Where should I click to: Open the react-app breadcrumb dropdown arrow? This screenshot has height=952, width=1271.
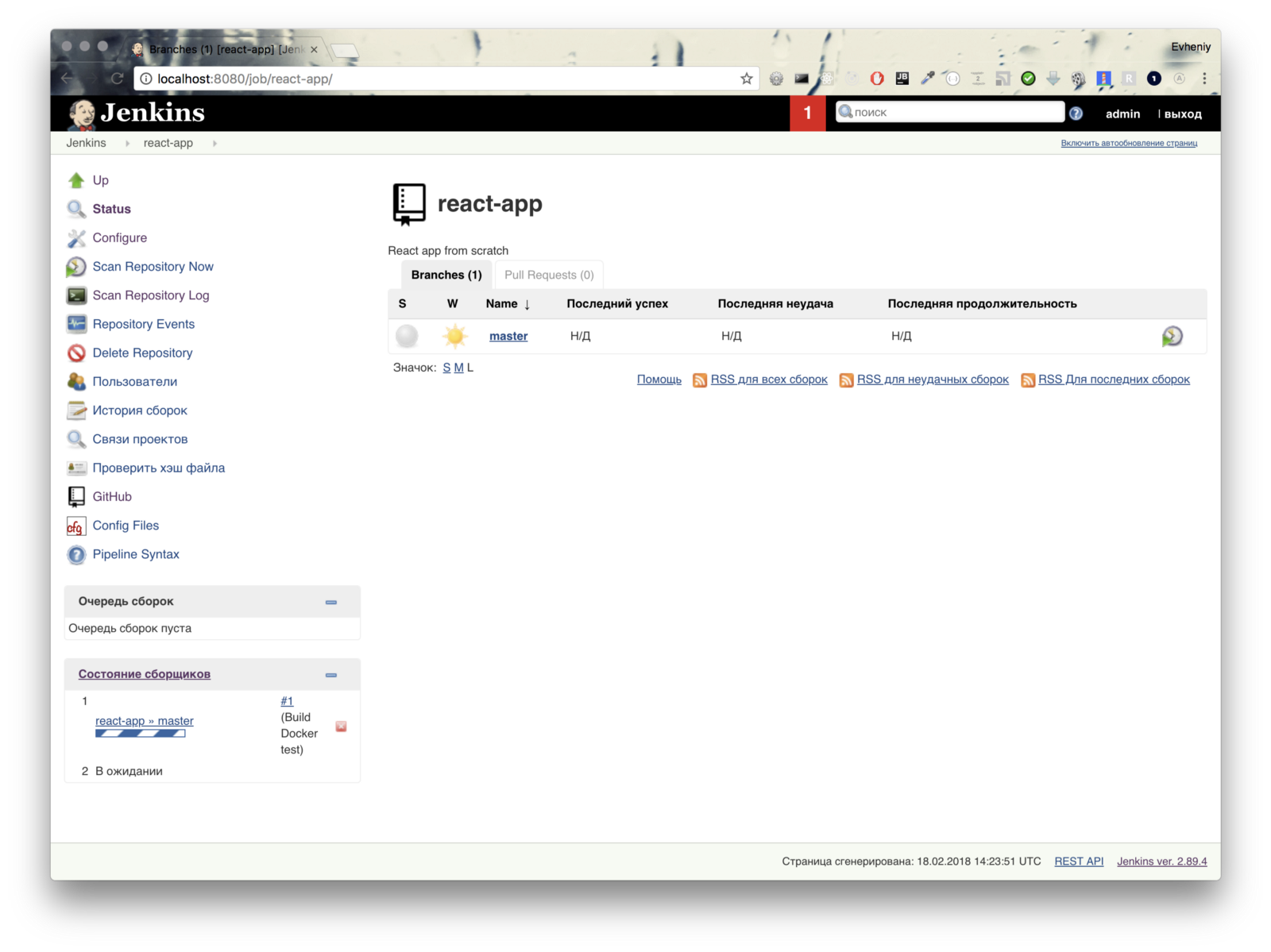pyautogui.click(x=214, y=144)
